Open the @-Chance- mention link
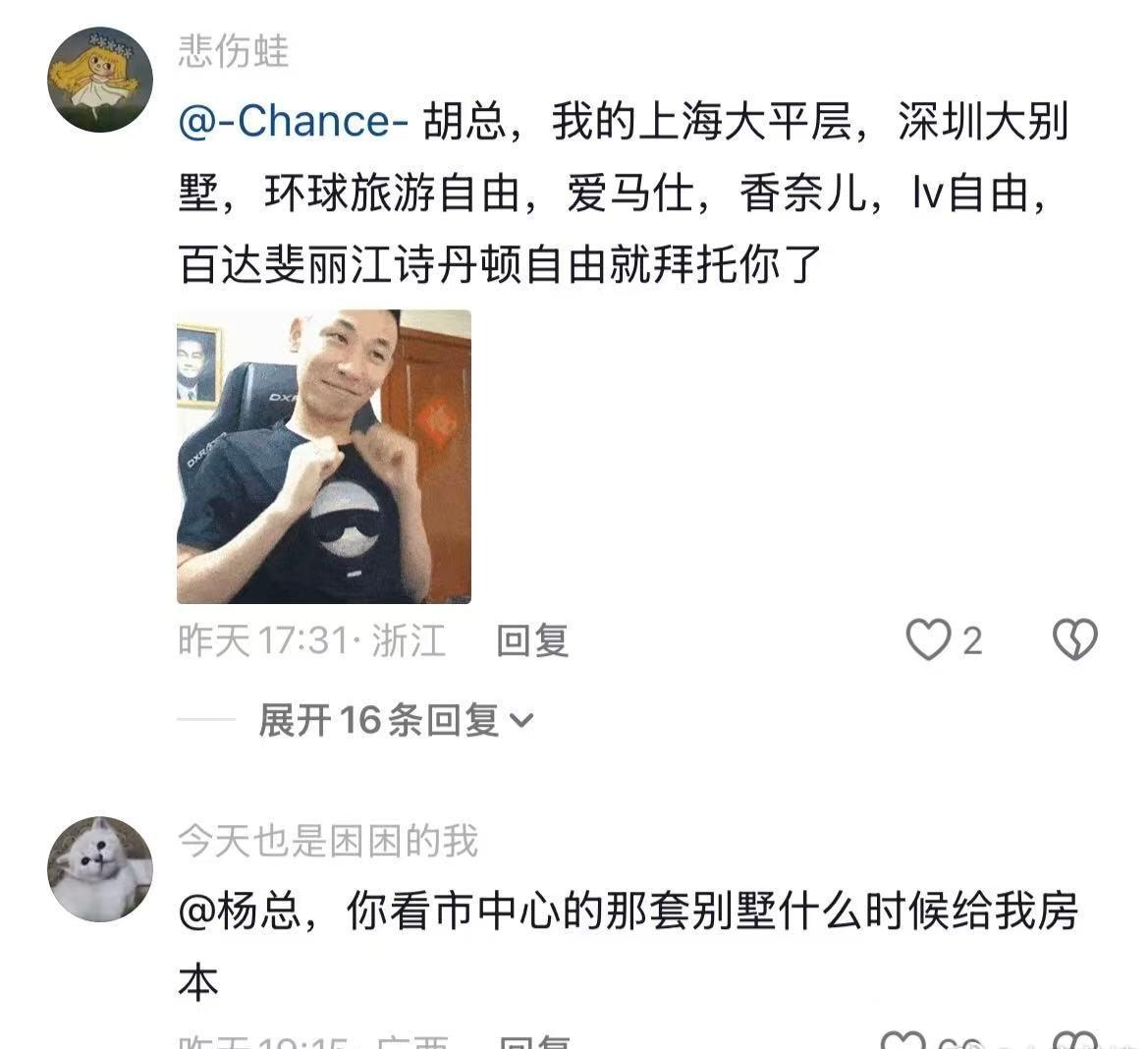 [x=293, y=122]
